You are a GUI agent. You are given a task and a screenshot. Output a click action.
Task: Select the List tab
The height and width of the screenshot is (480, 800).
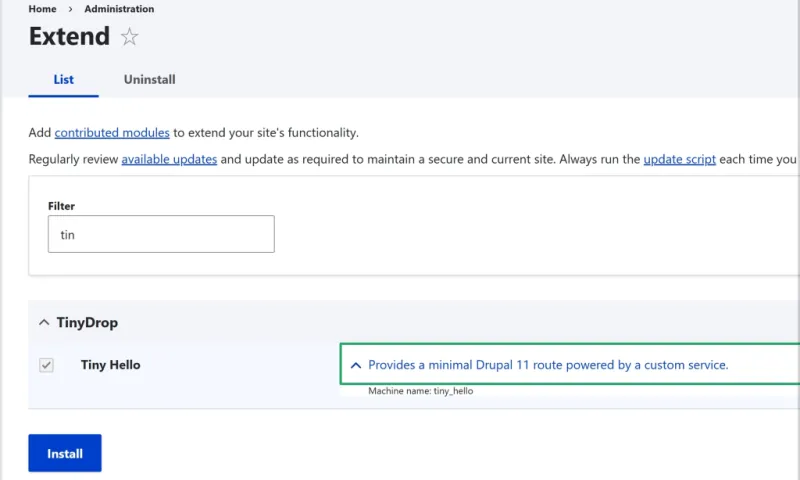click(x=63, y=80)
